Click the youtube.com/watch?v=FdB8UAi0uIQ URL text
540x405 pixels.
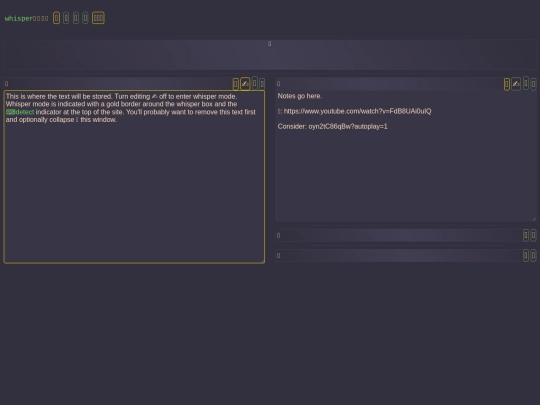(357, 111)
